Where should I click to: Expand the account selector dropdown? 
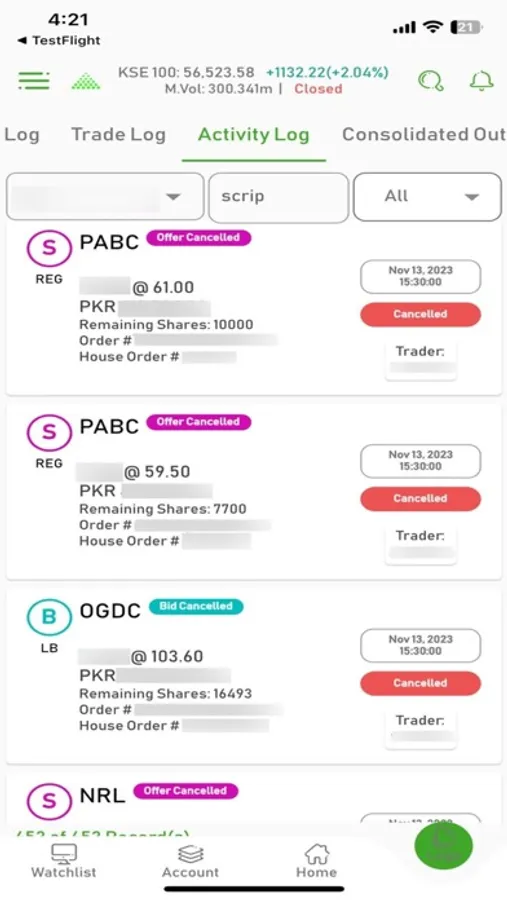[105, 197]
